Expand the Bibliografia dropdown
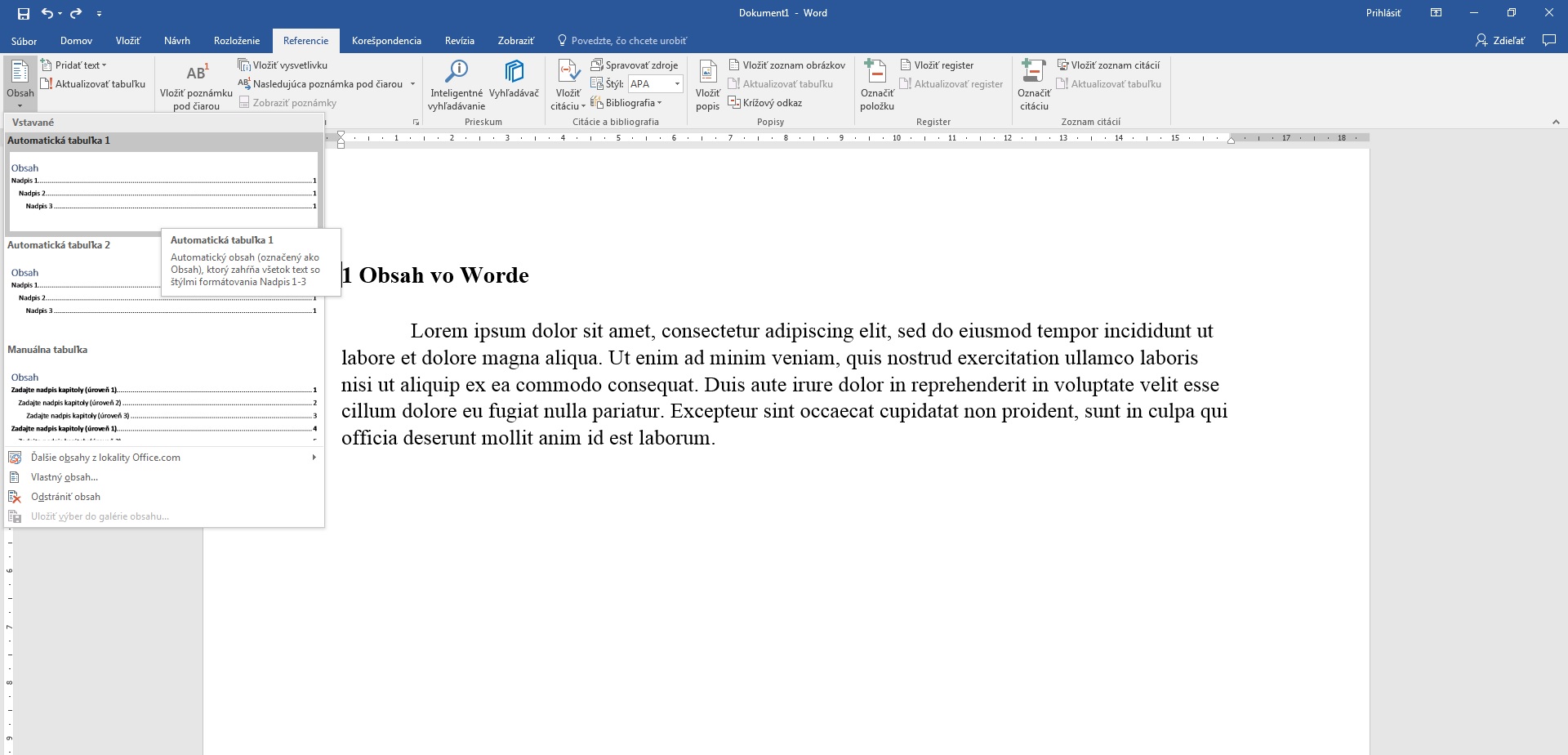 (x=626, y=103)
